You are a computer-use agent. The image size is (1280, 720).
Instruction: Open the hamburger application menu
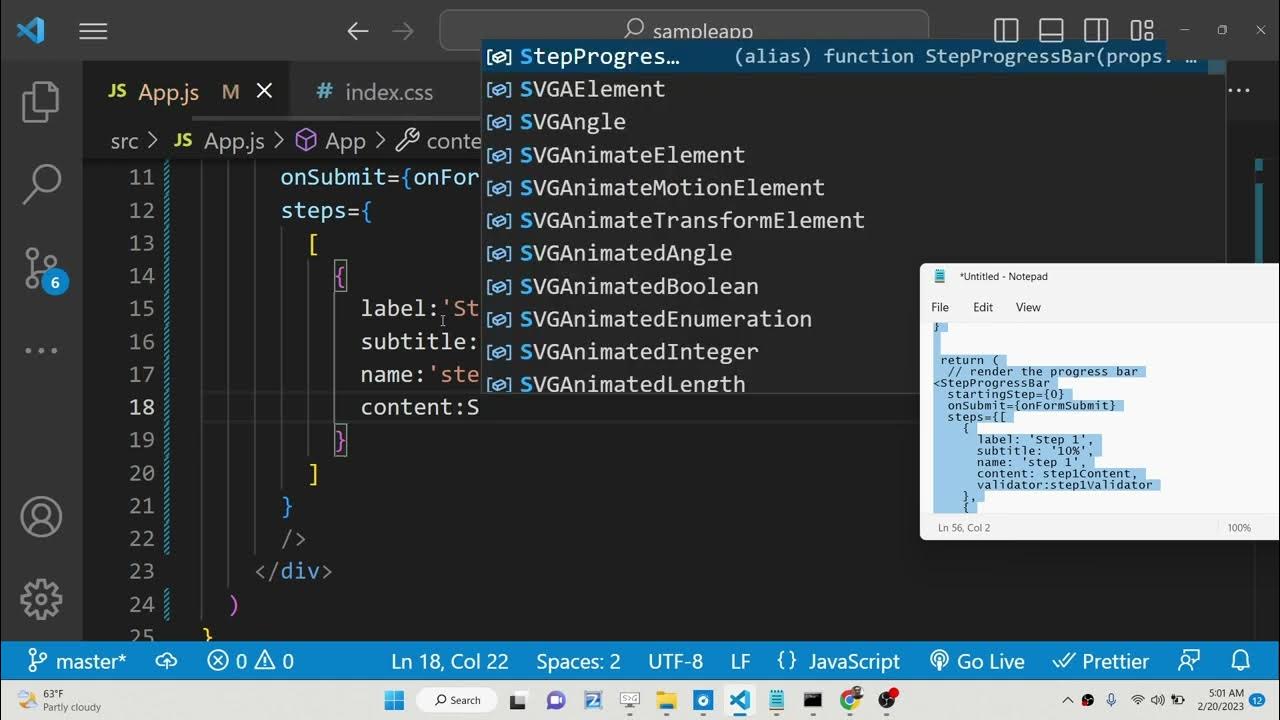(93, 32)
